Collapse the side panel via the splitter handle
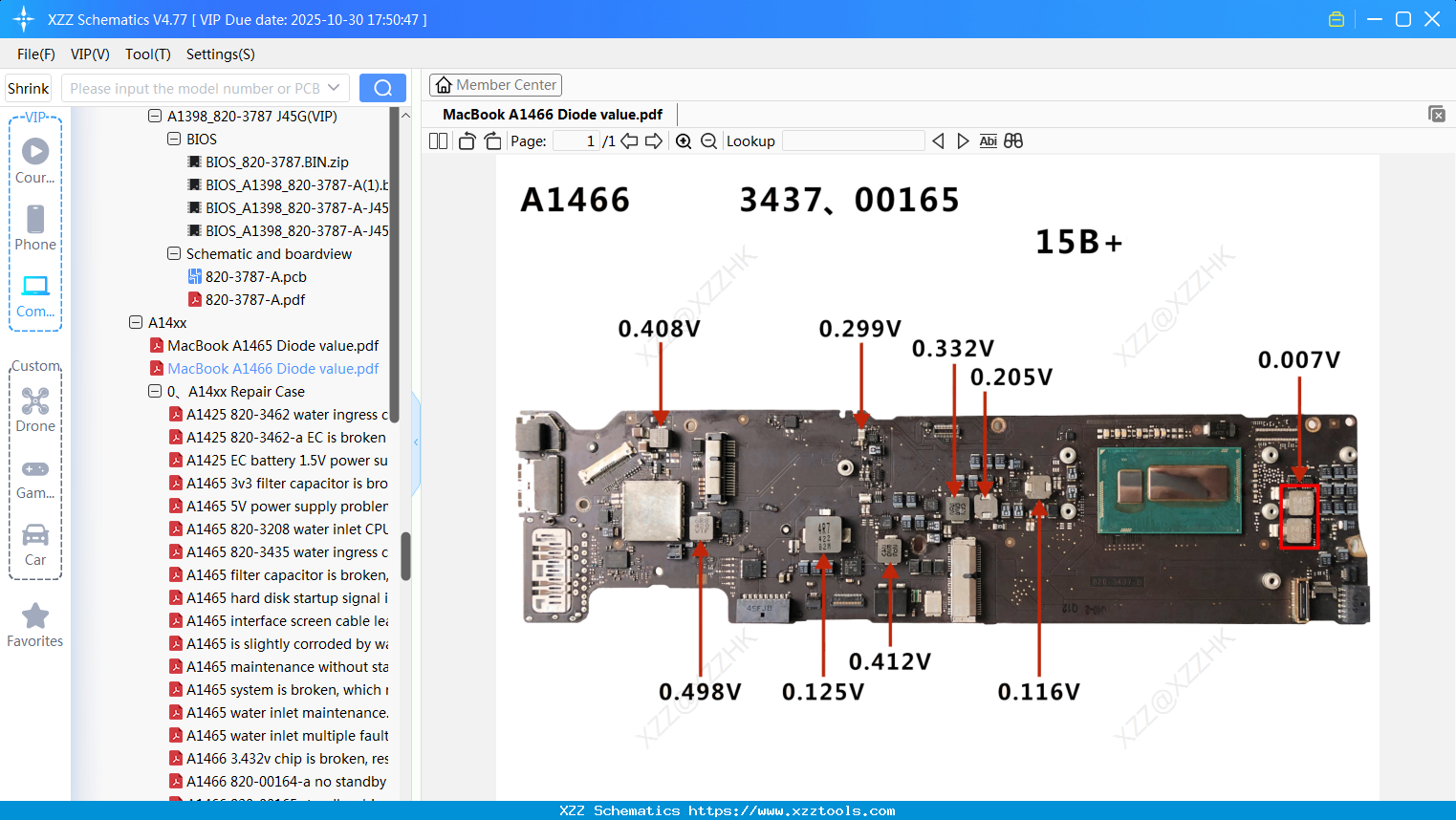 416,442
